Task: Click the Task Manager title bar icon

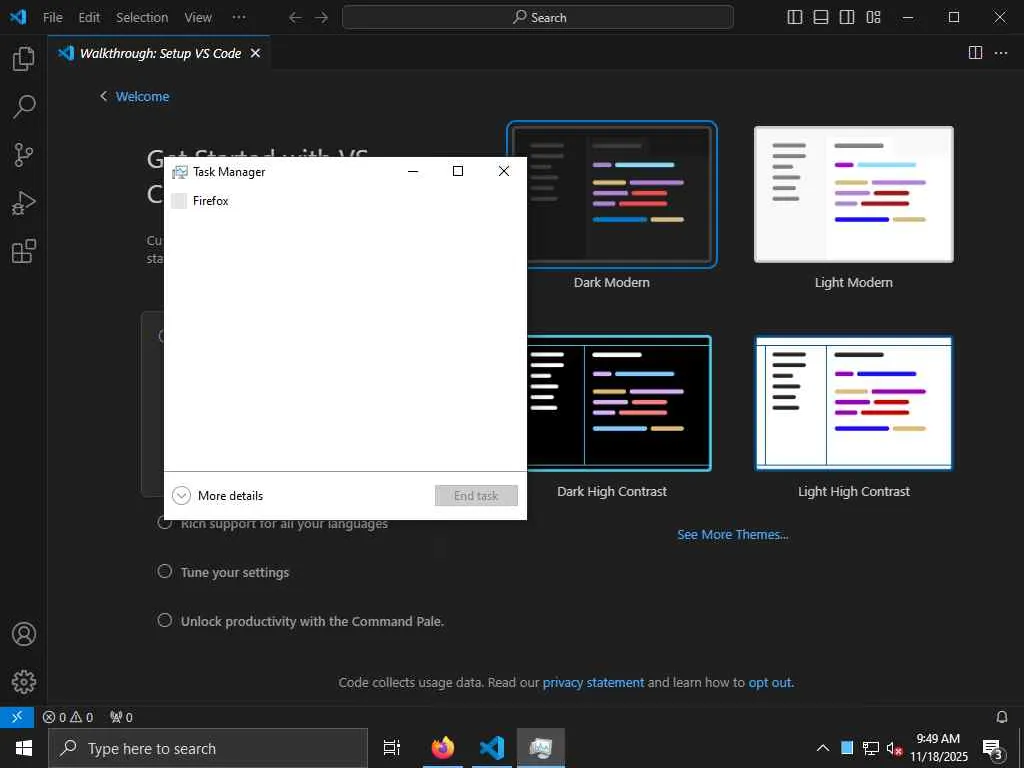Action: point(180,172)
